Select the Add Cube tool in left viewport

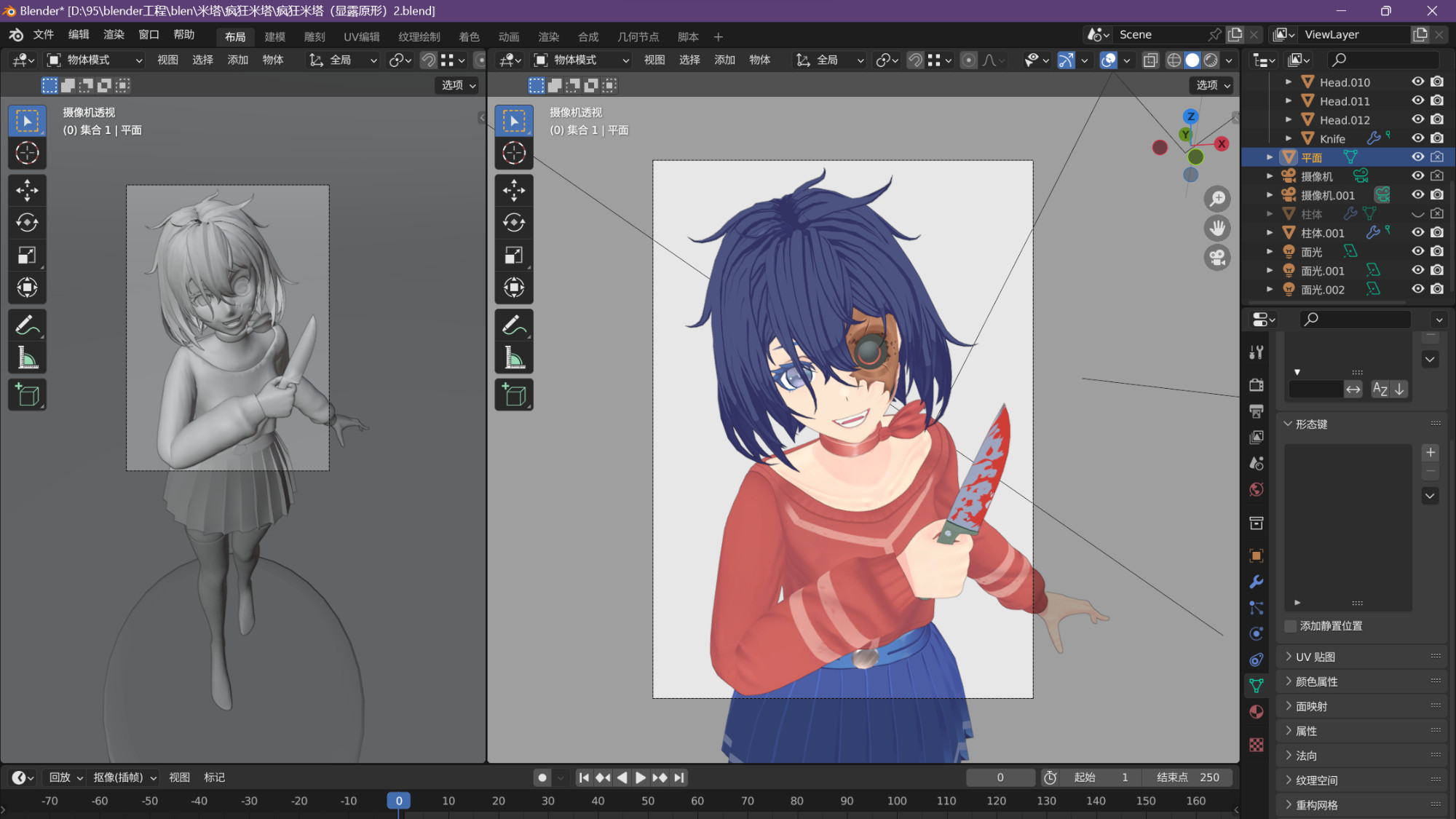click(27, 395)
